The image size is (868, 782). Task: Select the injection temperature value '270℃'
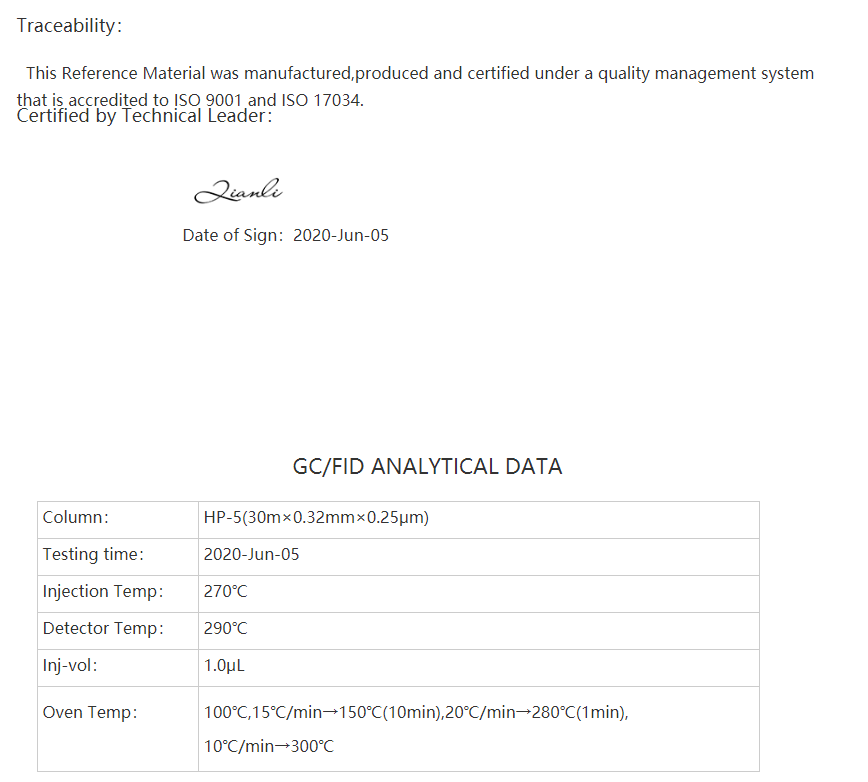click(x=225, y=592)
